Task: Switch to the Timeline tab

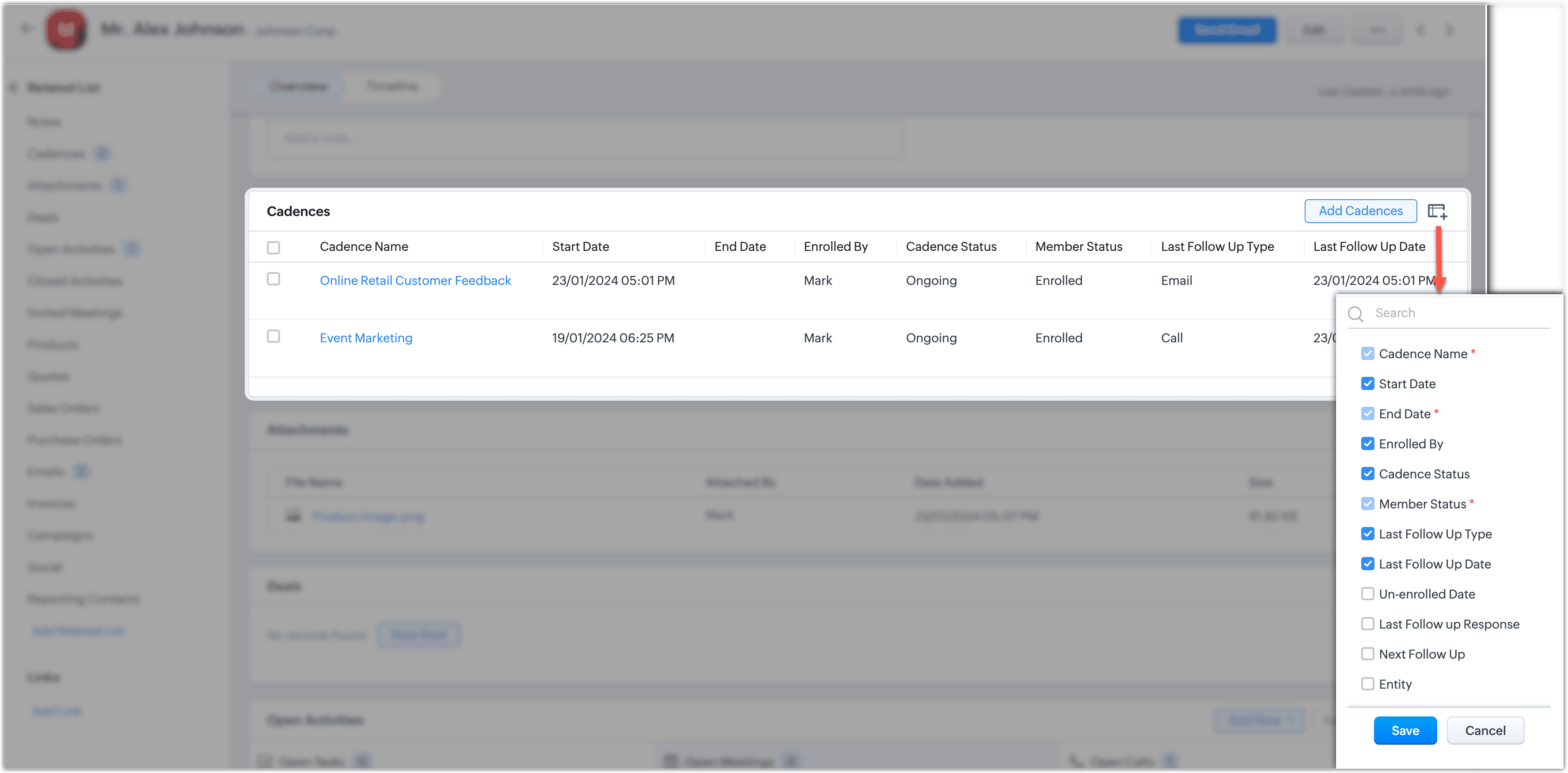Action: [x=392, y=87]
